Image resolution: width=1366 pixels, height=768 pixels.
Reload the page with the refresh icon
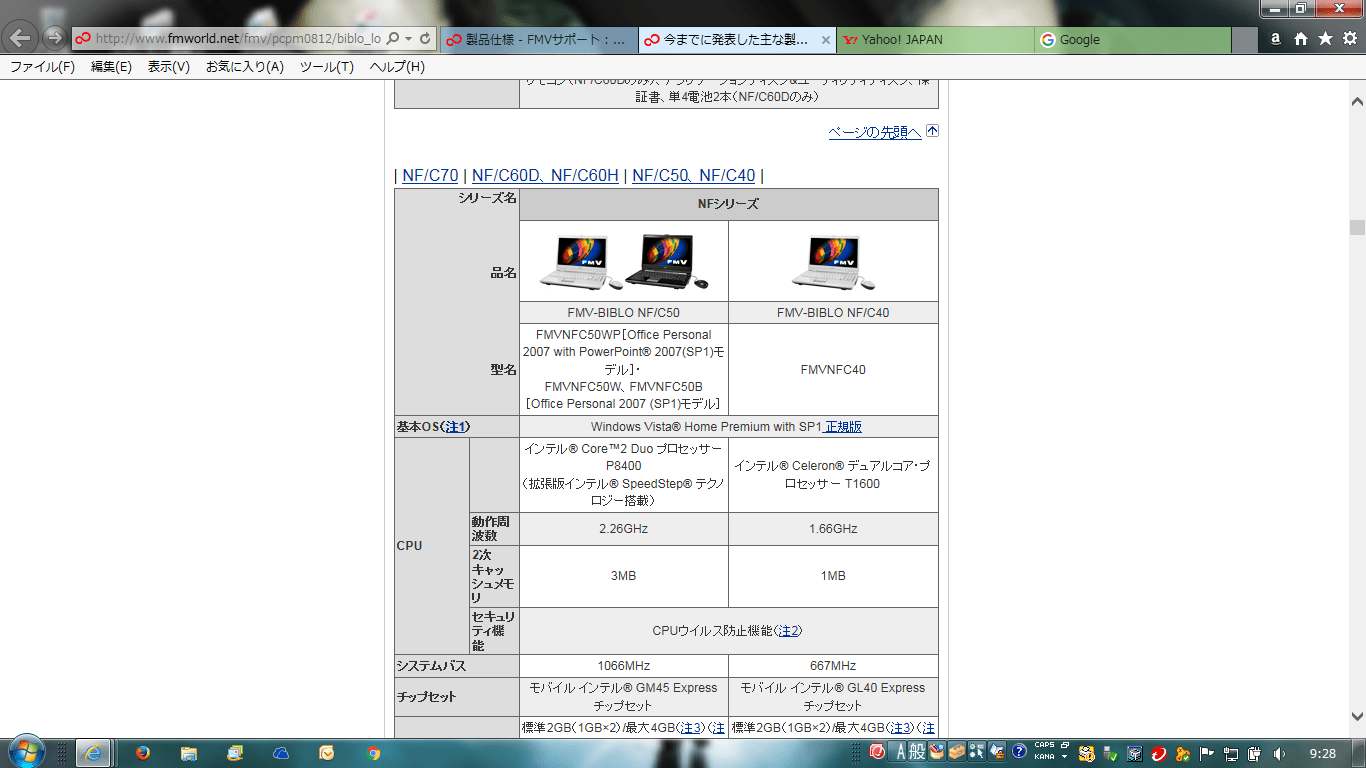425,39
